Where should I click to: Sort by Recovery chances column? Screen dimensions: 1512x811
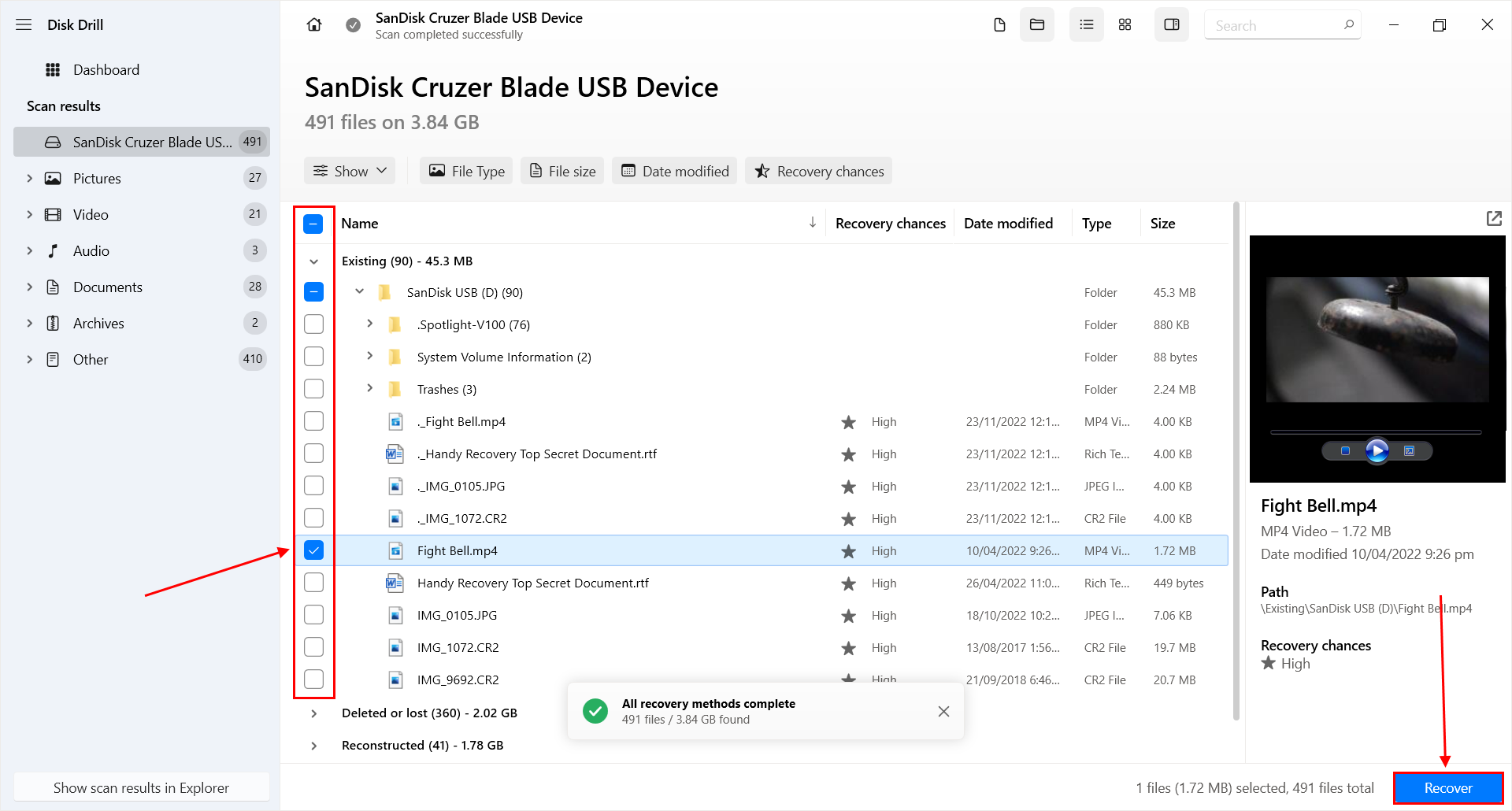pos(890,224)
